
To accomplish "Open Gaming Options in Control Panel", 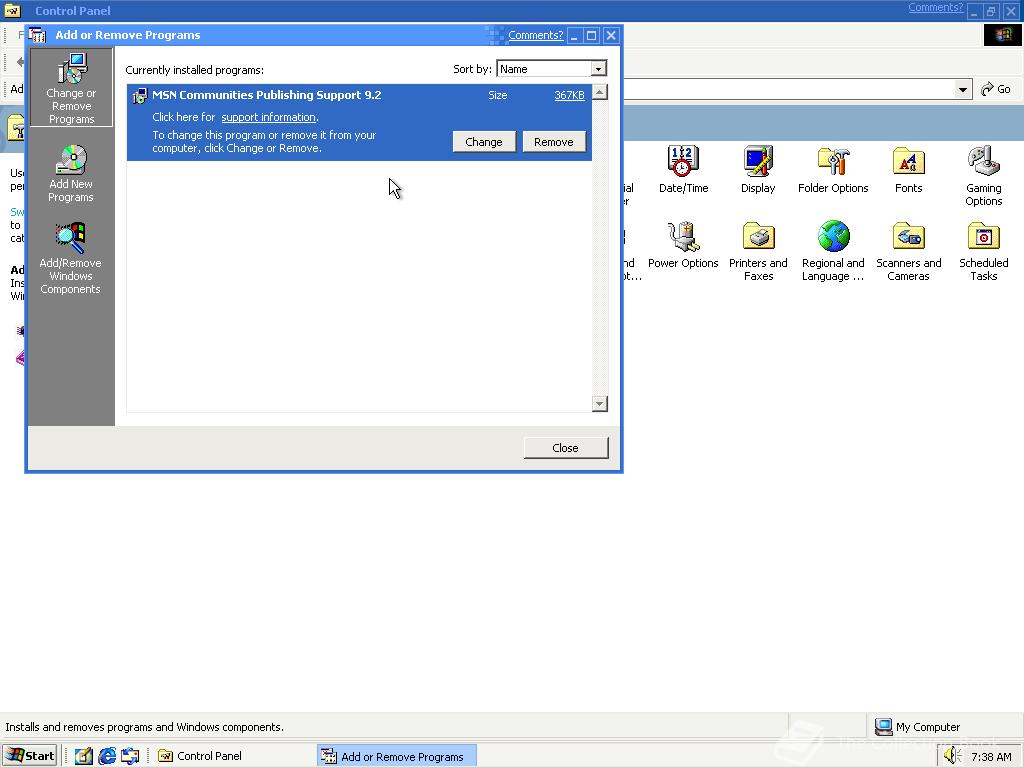I will (984, 176).
